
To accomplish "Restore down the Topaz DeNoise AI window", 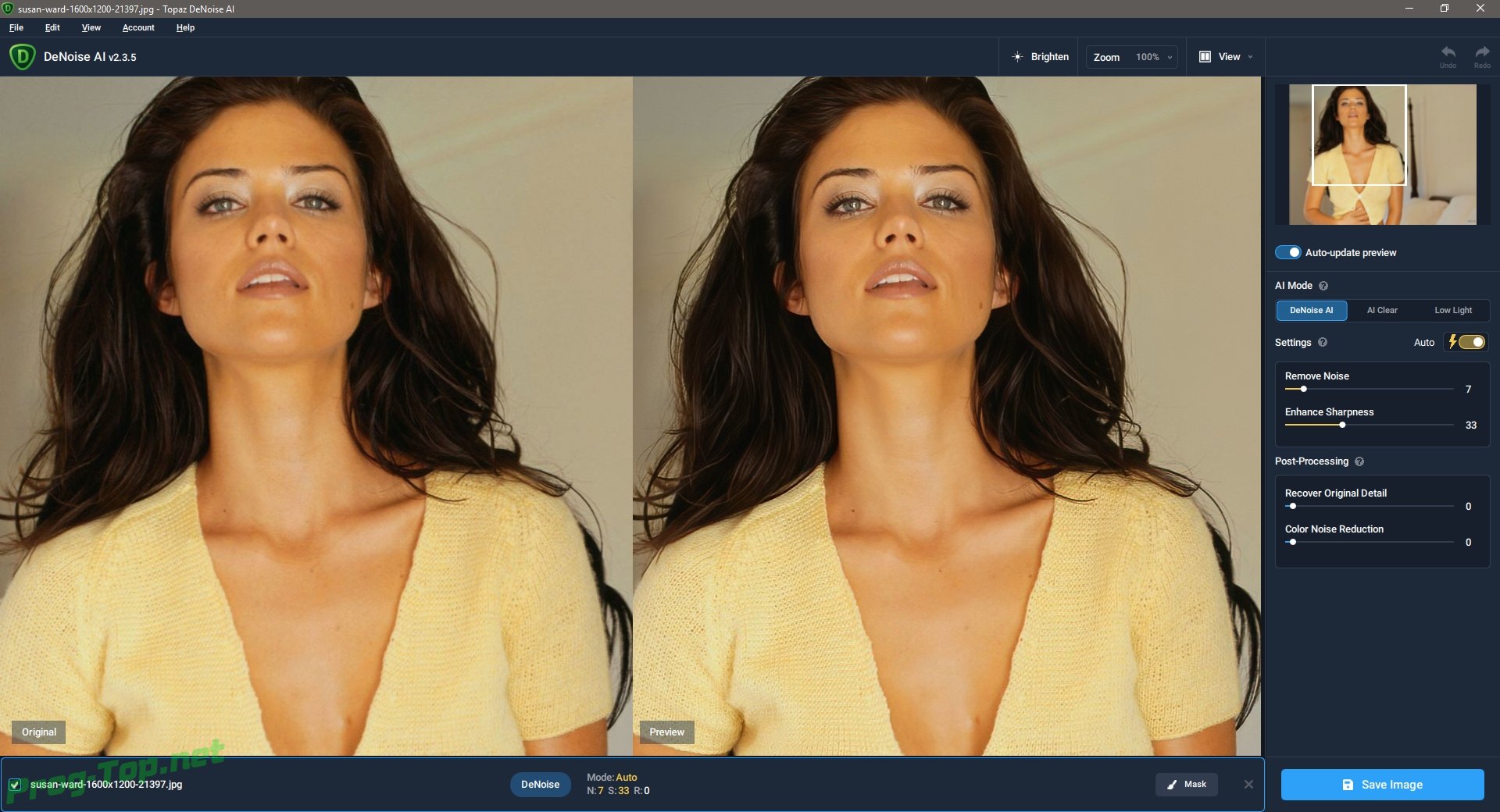I will point(1445,9).
